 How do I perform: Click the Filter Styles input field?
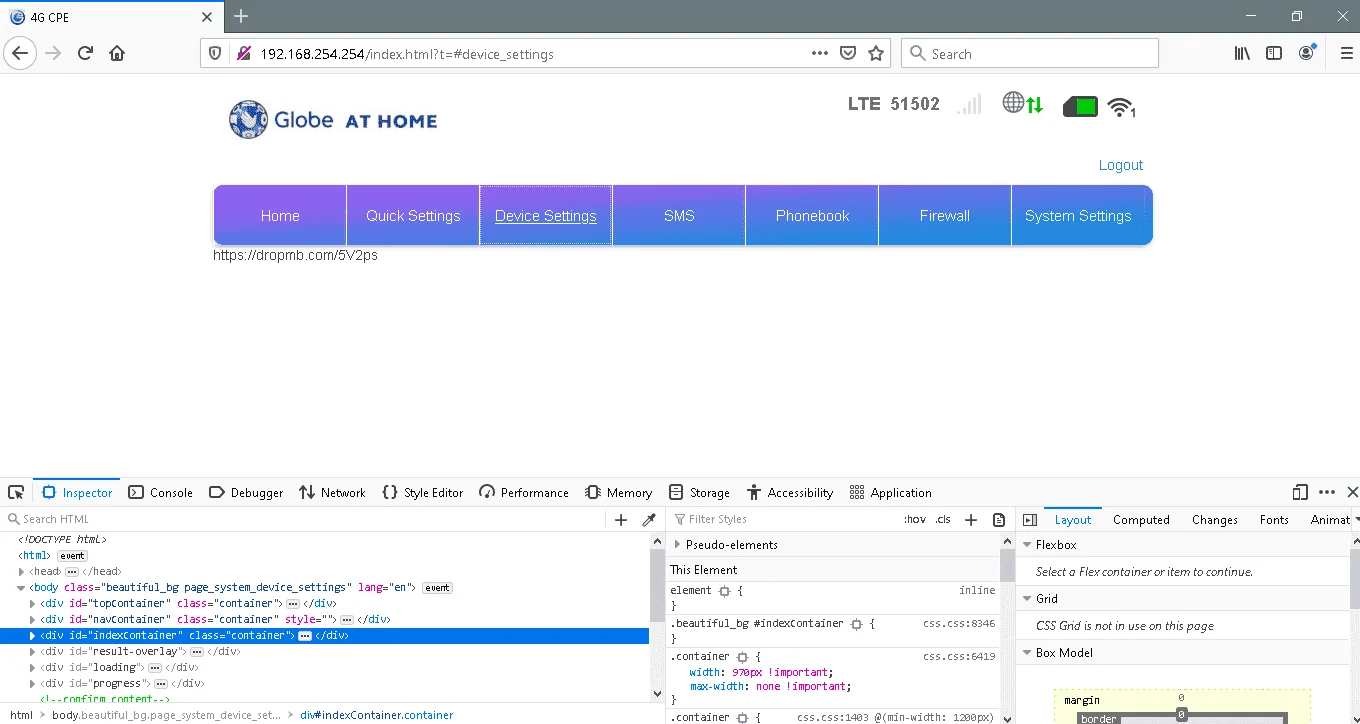pyautogui.click(x=785, y=519)
